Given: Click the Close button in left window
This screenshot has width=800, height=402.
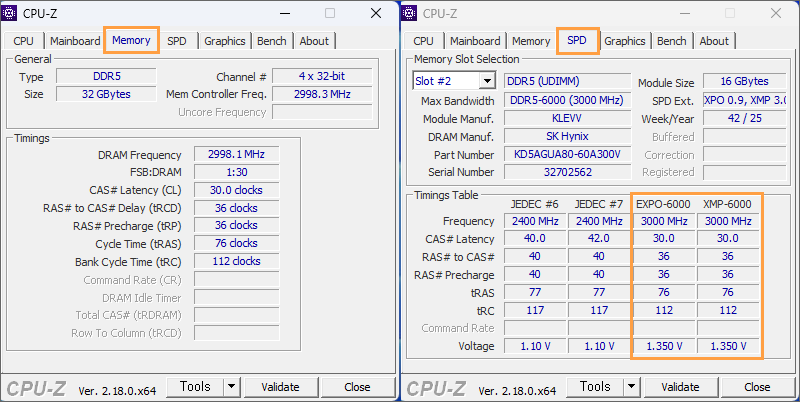Looking at the screenshot, I should 357,387.
